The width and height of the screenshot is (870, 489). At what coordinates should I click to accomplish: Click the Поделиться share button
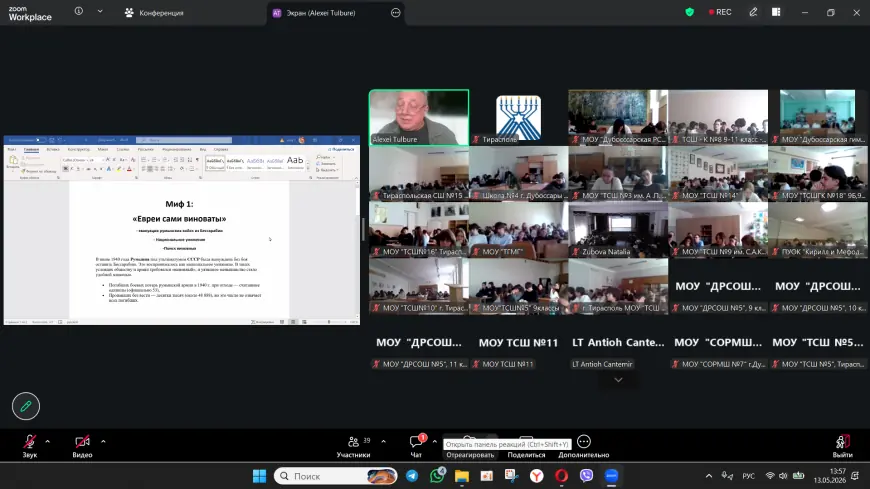(x=526, y=455)
